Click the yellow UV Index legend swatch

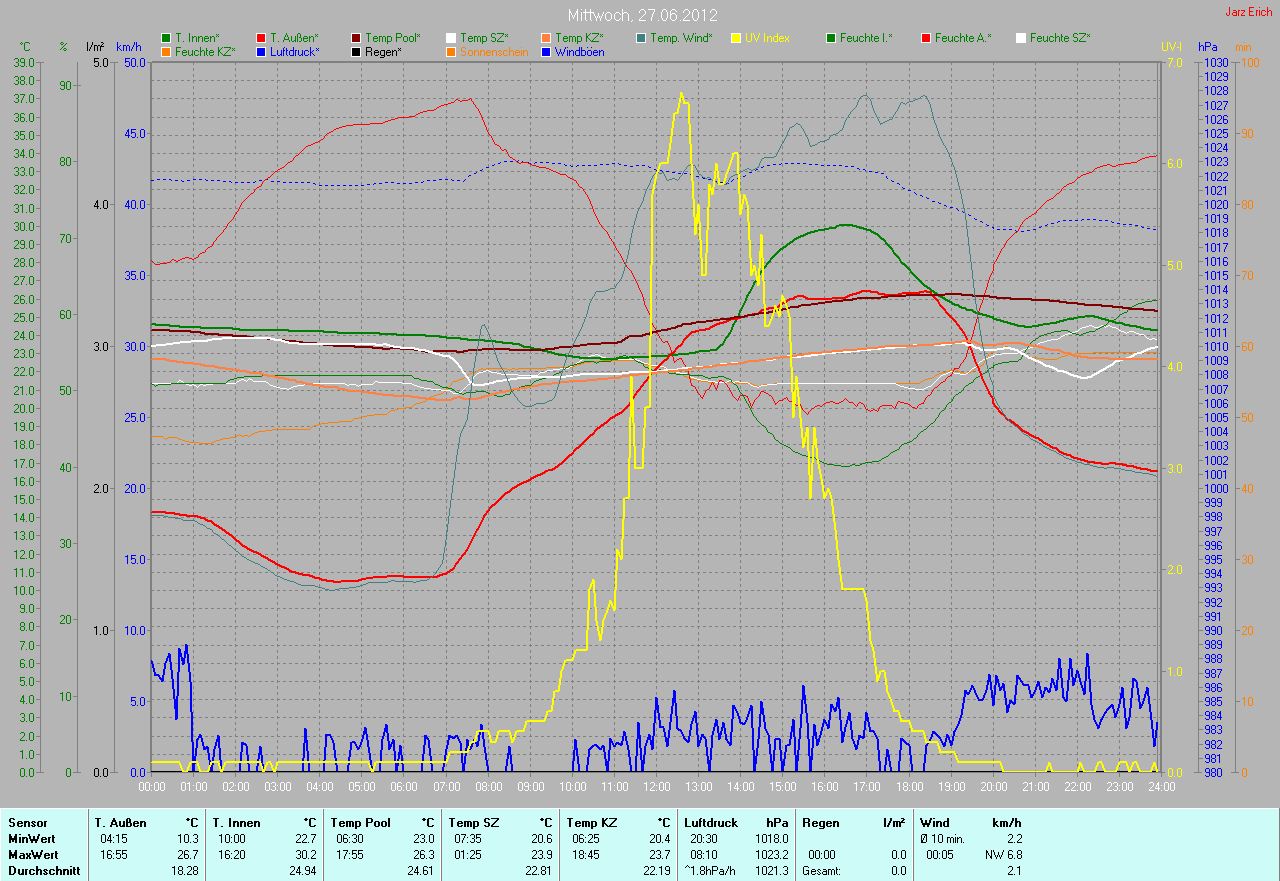(x=736, y=38)
